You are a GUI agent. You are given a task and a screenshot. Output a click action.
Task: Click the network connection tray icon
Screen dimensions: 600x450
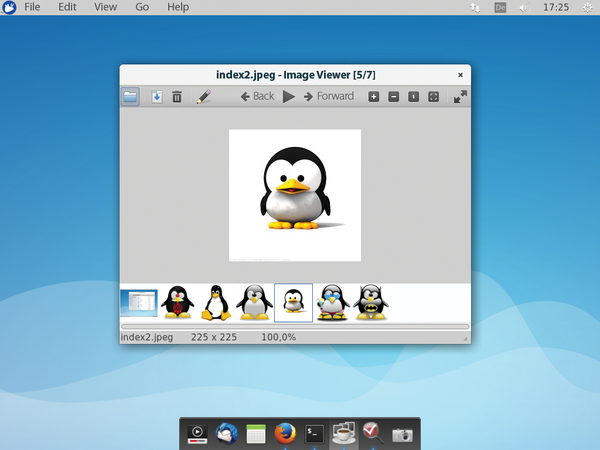(475, 8)
